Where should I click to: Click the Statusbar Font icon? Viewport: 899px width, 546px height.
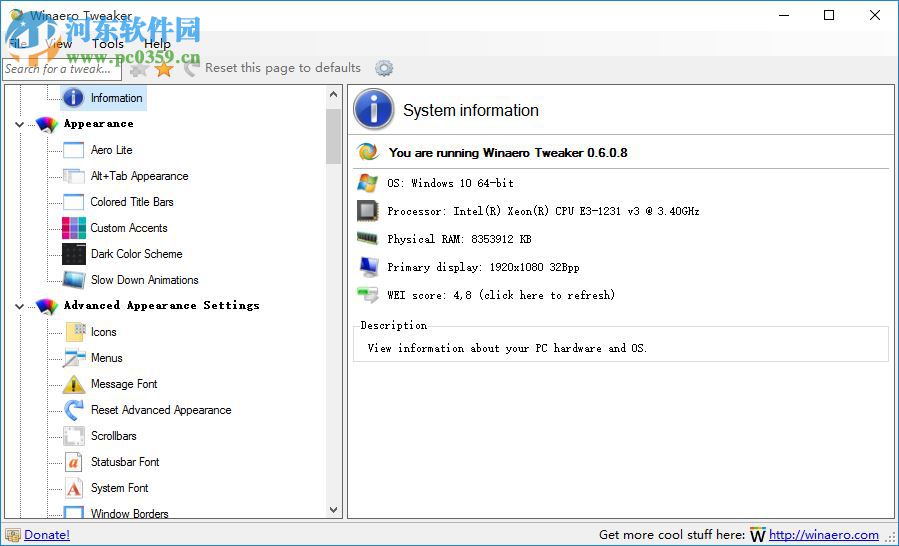tap(73, 462)
